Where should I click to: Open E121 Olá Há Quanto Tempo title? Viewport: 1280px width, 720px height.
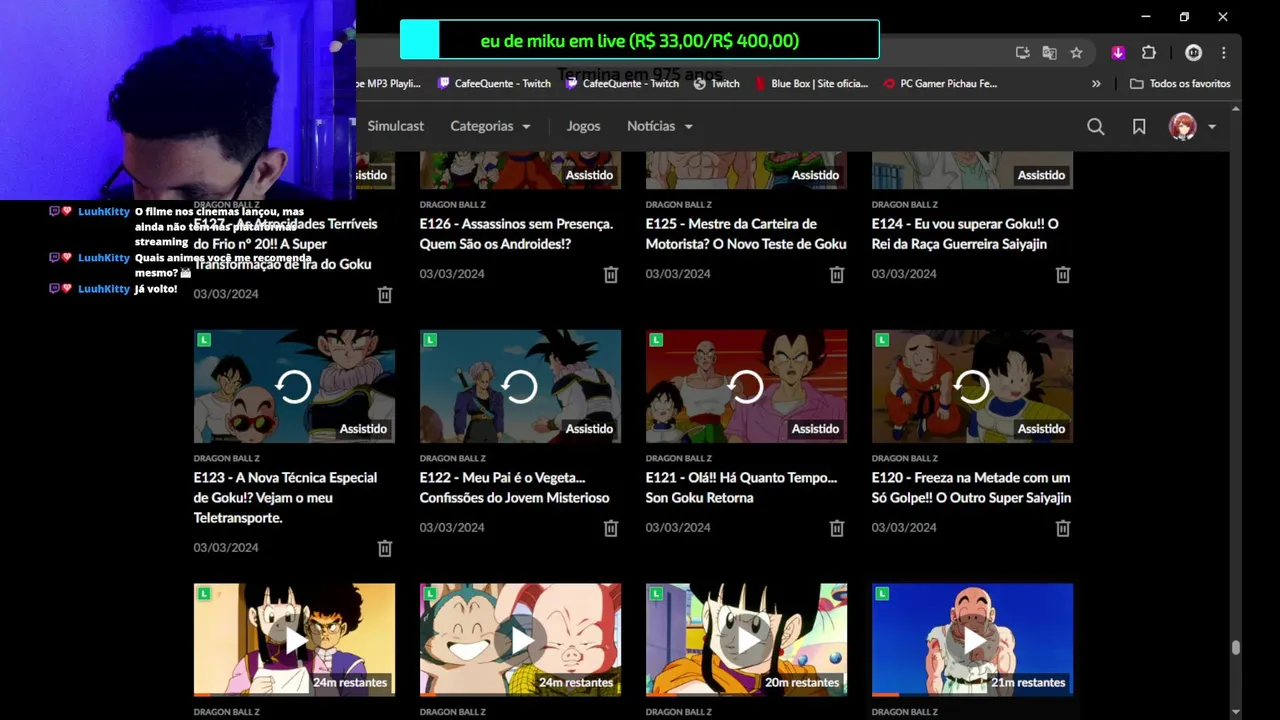point(741,488)
